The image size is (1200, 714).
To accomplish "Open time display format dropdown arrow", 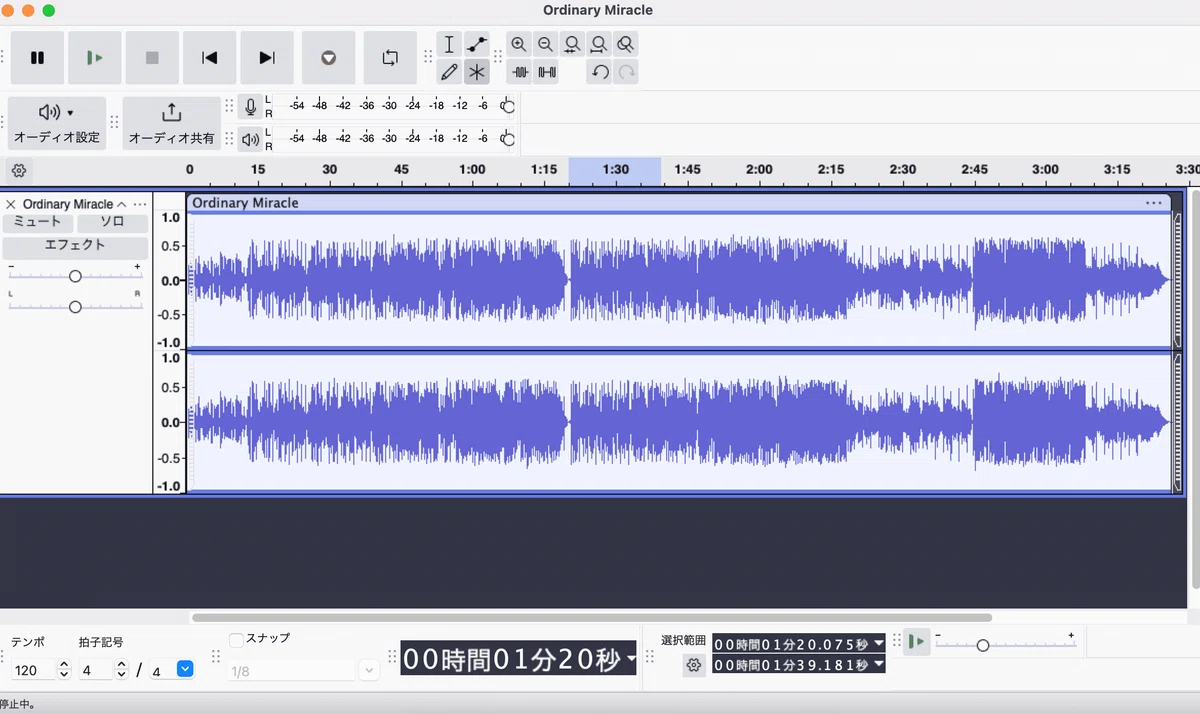I will click(631, 659).
